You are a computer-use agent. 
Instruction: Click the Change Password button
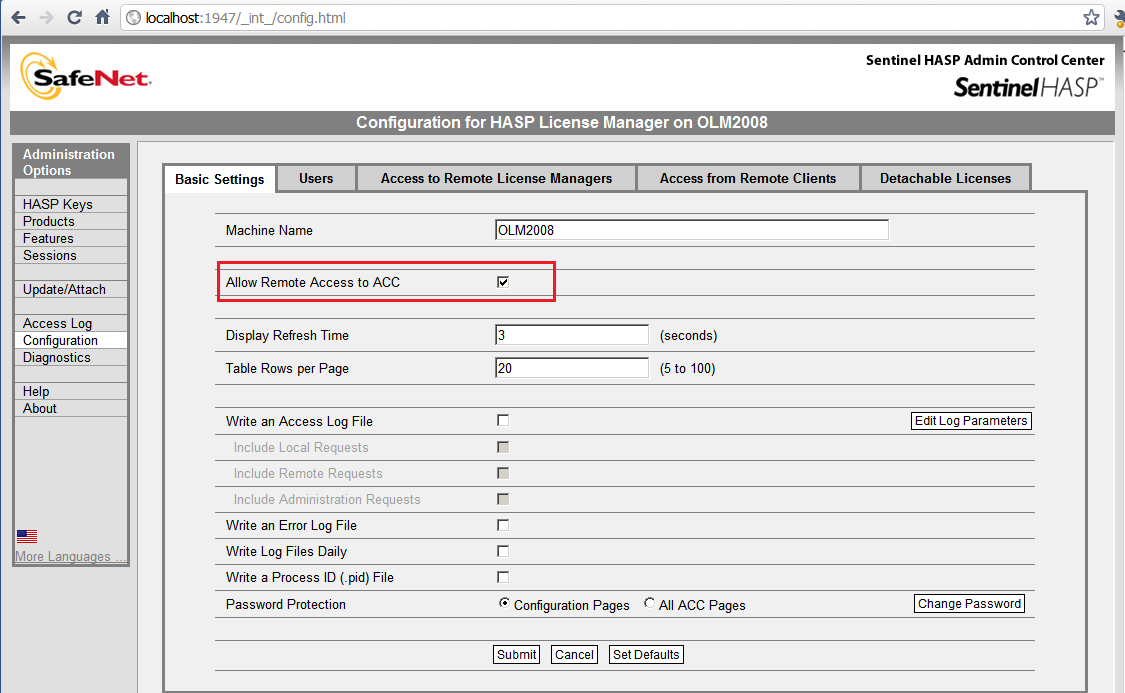click(x=969, y=603)
